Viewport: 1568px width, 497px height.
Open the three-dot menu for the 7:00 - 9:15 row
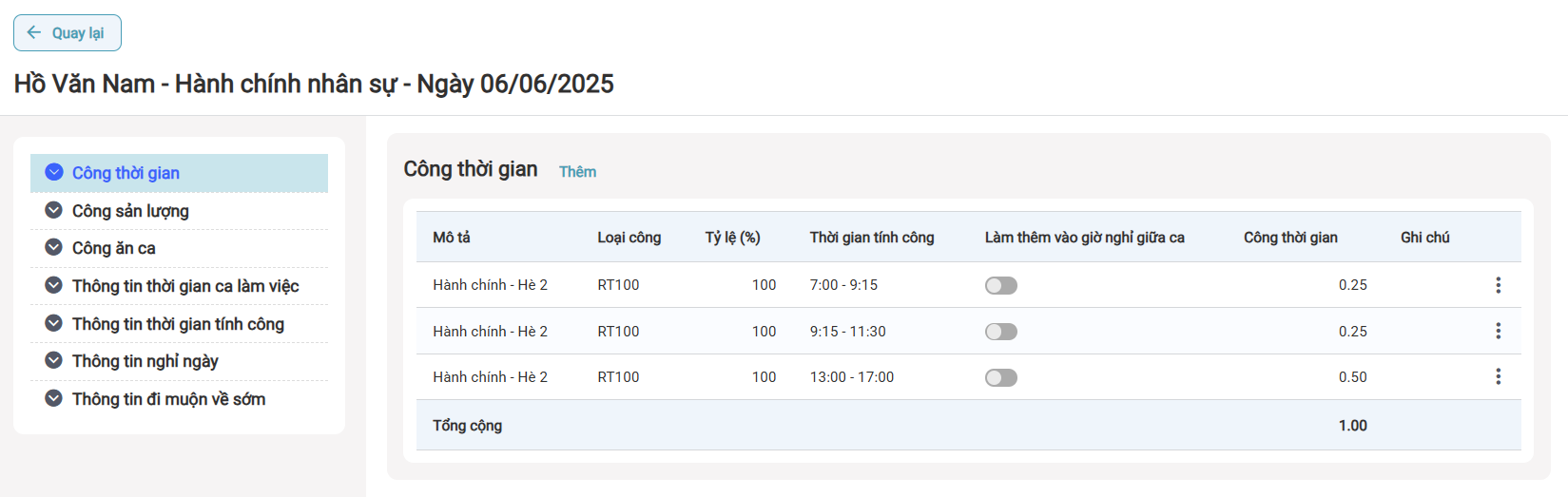pyautogui.click(x=1498, y=285)
